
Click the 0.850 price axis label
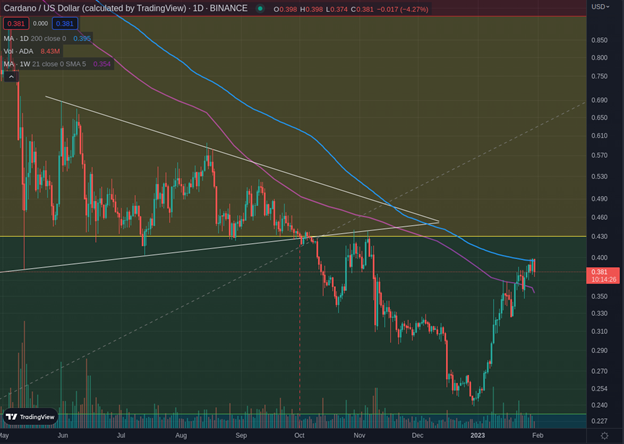pyautogui.click(x=599, y=40)
